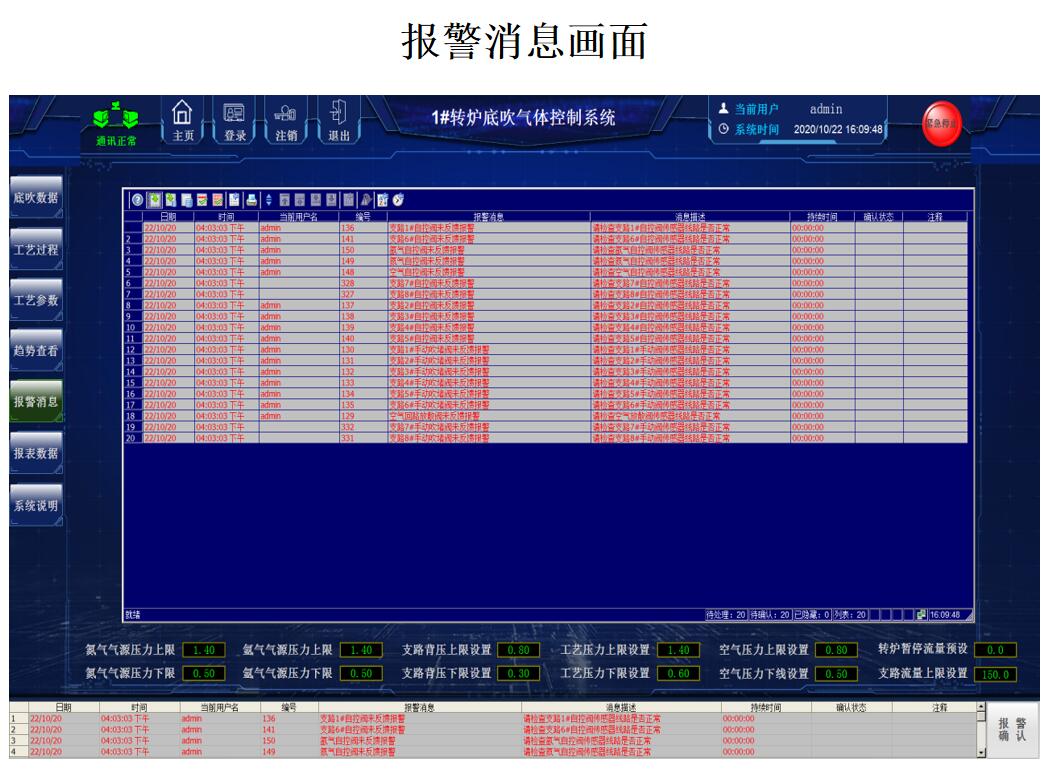Switch to the 趋势查看 page
Image resolution: width=1050 pixels, height=771 pixels.
pyautogui.click(x=36, y=351)
